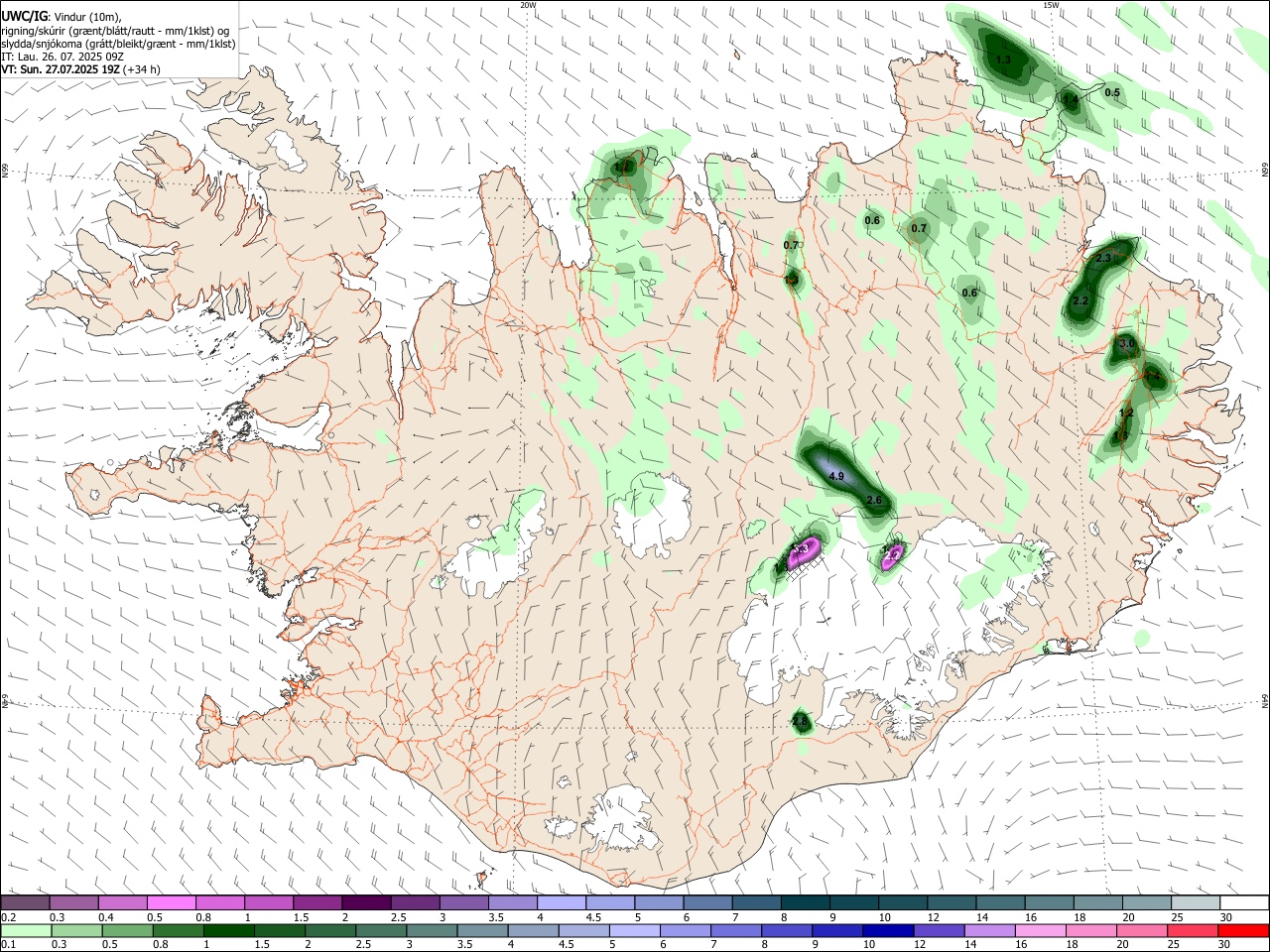Click the 64N latitude label on right edge

click(1265, 700)
